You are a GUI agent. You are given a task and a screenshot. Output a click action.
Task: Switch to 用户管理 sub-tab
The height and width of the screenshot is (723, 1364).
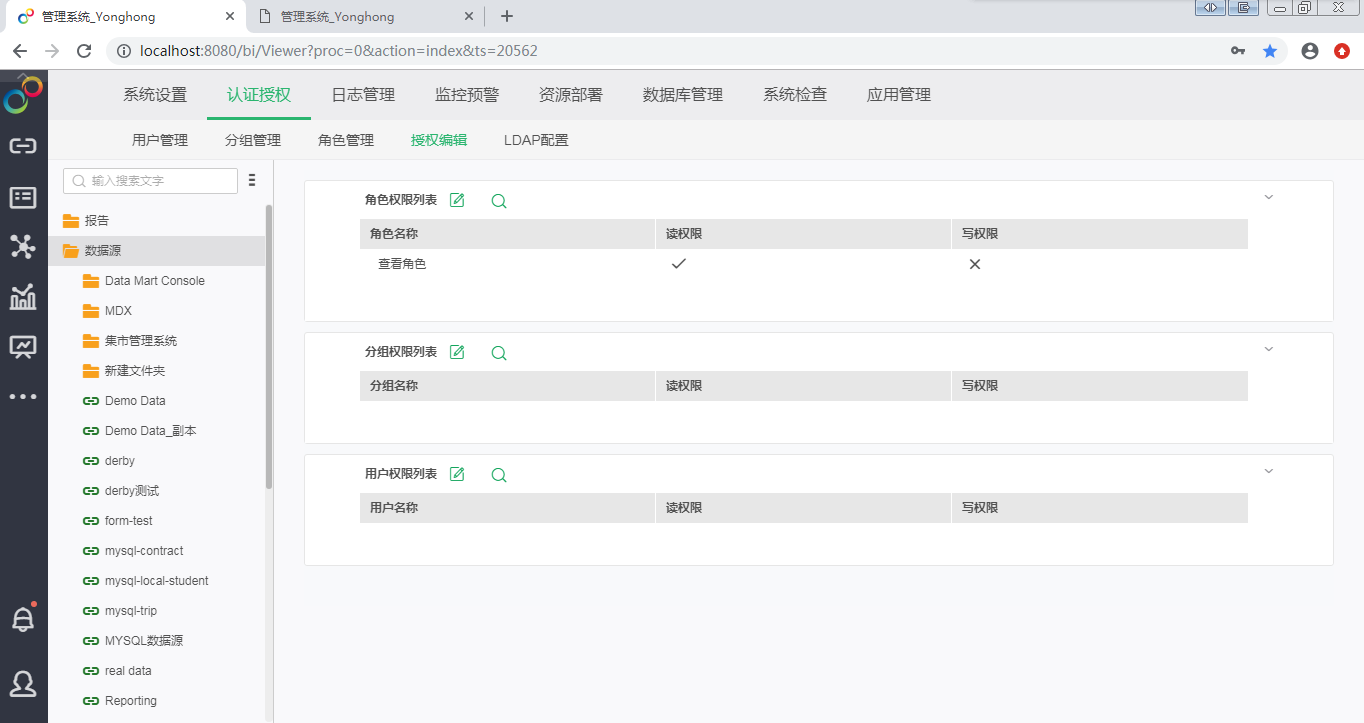160,140
